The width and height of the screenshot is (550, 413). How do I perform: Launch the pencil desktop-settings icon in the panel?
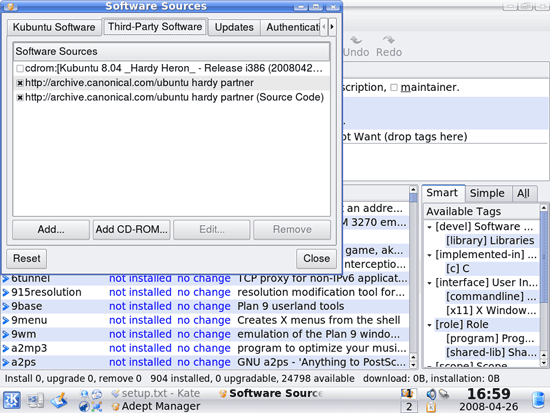click(59, 400)
